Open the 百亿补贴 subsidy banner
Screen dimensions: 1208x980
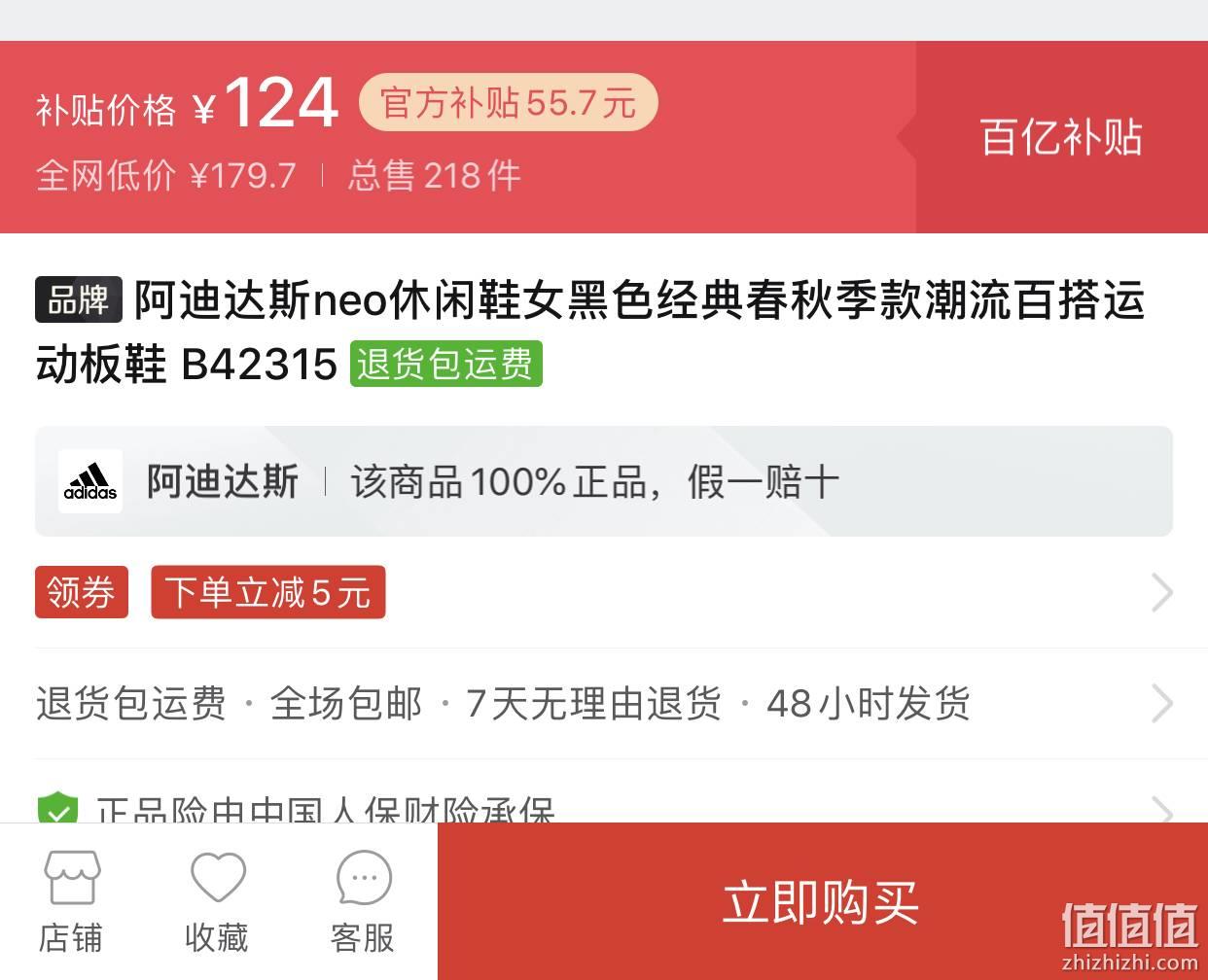point(1061,137)
